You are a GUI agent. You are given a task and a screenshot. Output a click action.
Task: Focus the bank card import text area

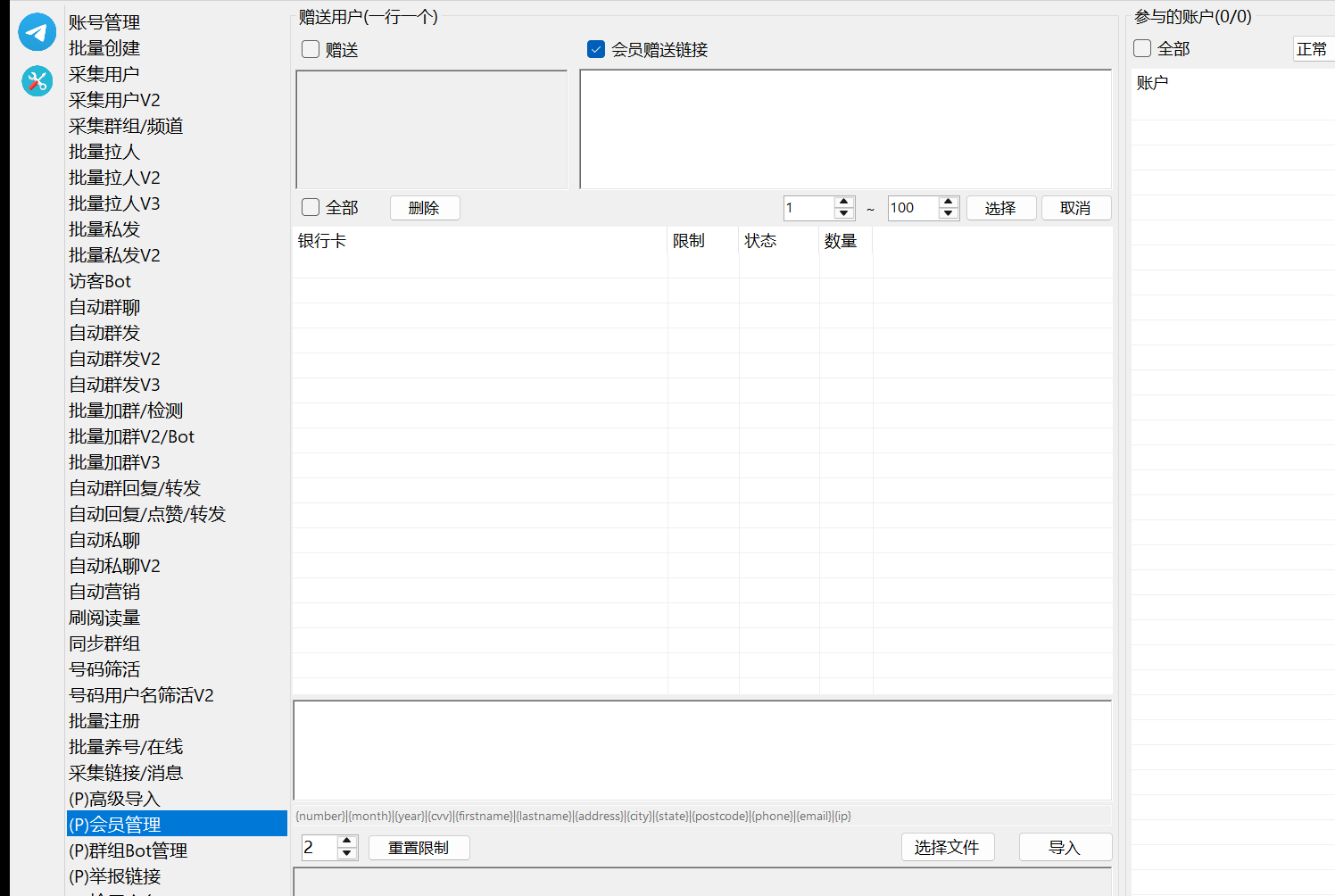tap(702, 751)
